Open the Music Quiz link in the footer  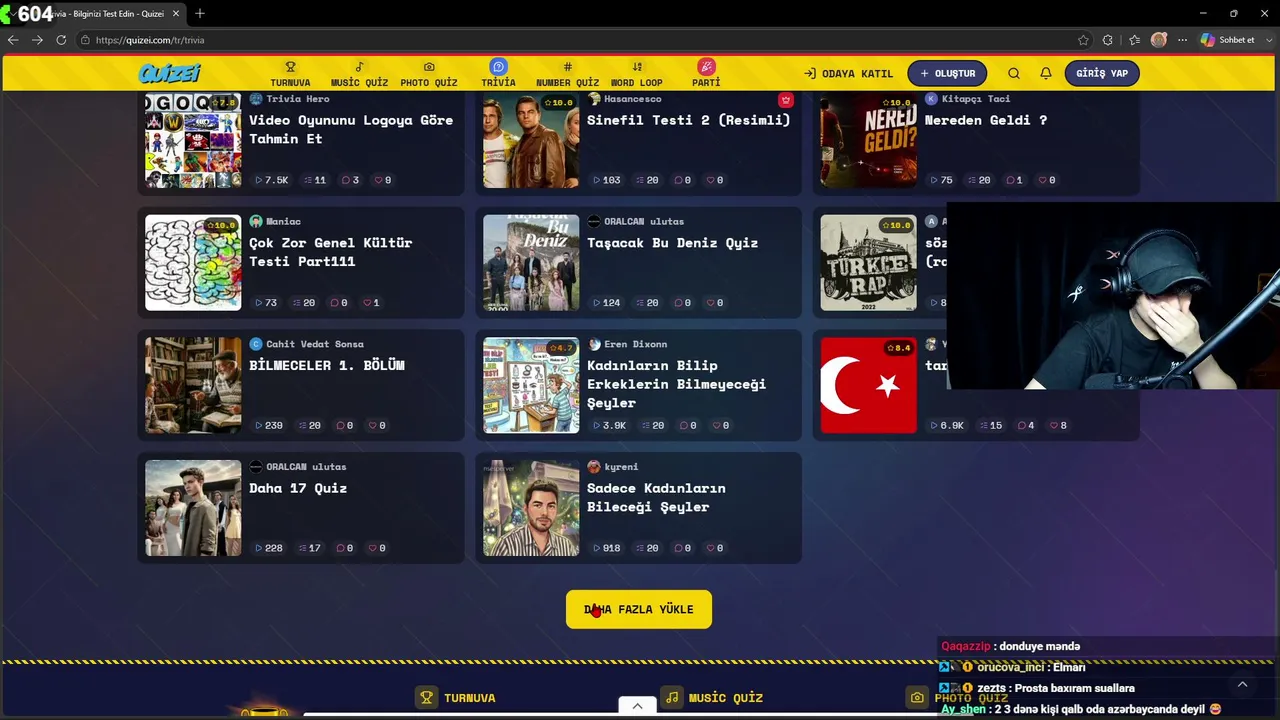(x=714, y=698)
